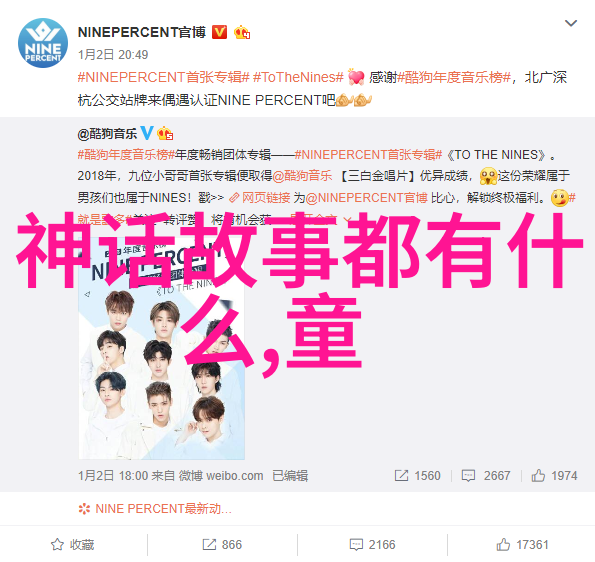This screenshot has width=595, height=562.
Task: Repost this post via the 866 button
Action: pyautogui.click(x=222, y=545)
